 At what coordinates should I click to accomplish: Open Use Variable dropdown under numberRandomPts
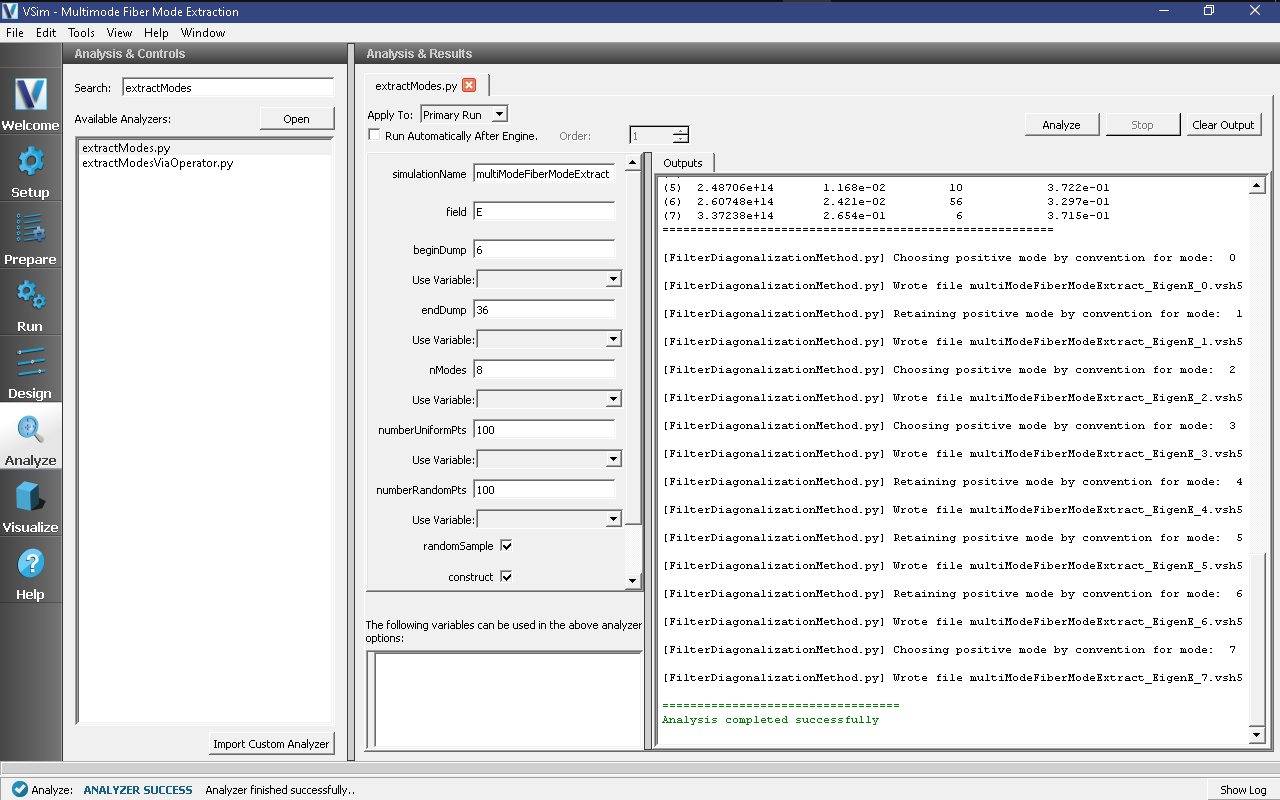549,519
